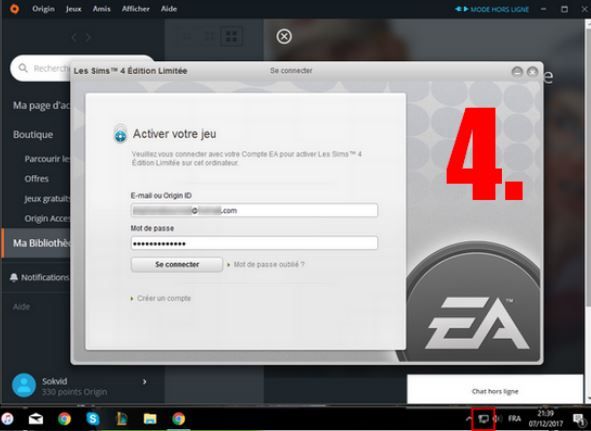This screenshot has width=591, height=431.
Task: Open the Mail app from the taskbar
Action: [36, 419]
